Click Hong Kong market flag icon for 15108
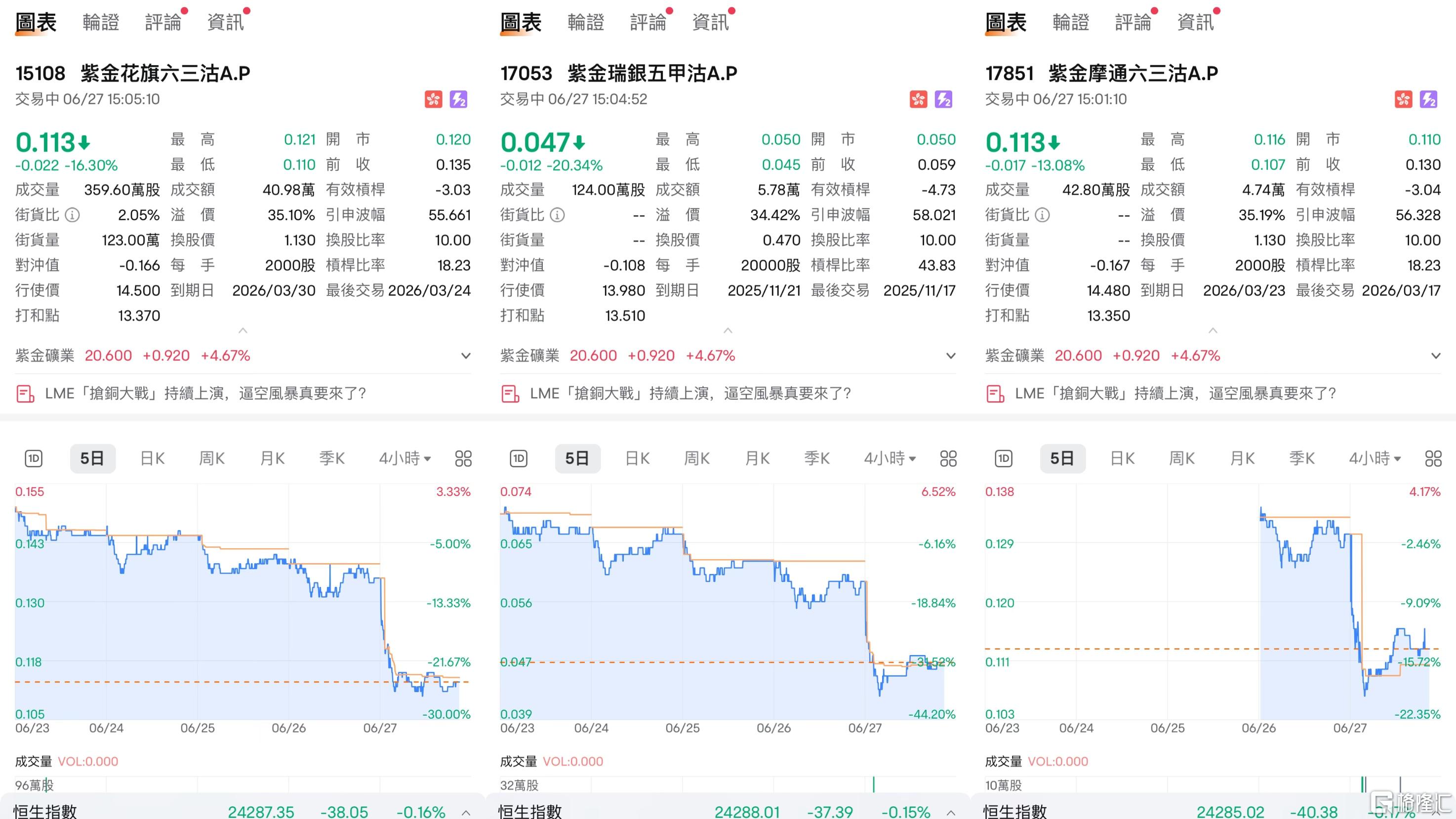Image resolution: width=1456 pixels, height=819 pixels. 434,99
